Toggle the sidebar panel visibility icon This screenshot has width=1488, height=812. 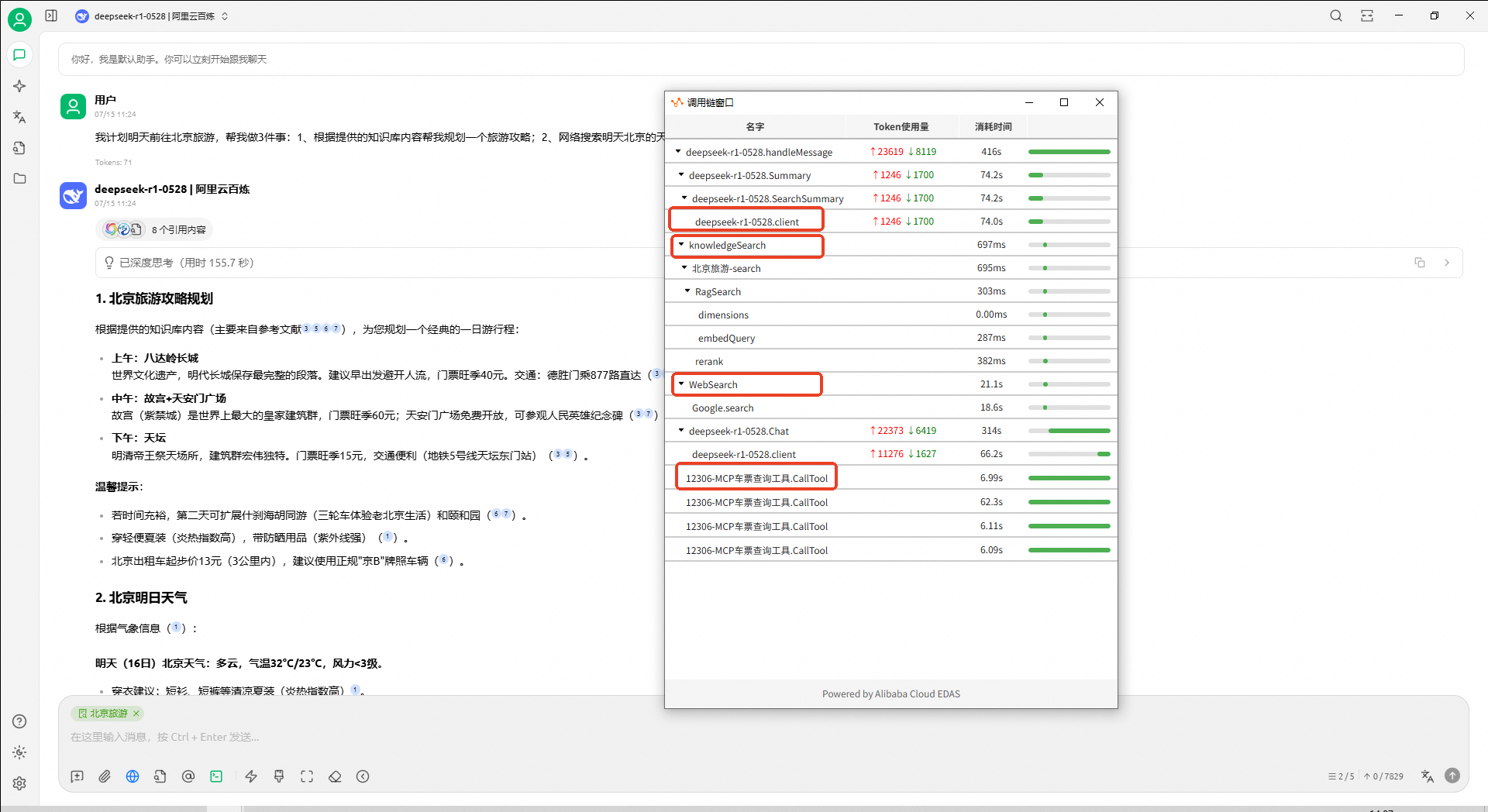pos(51,15)
